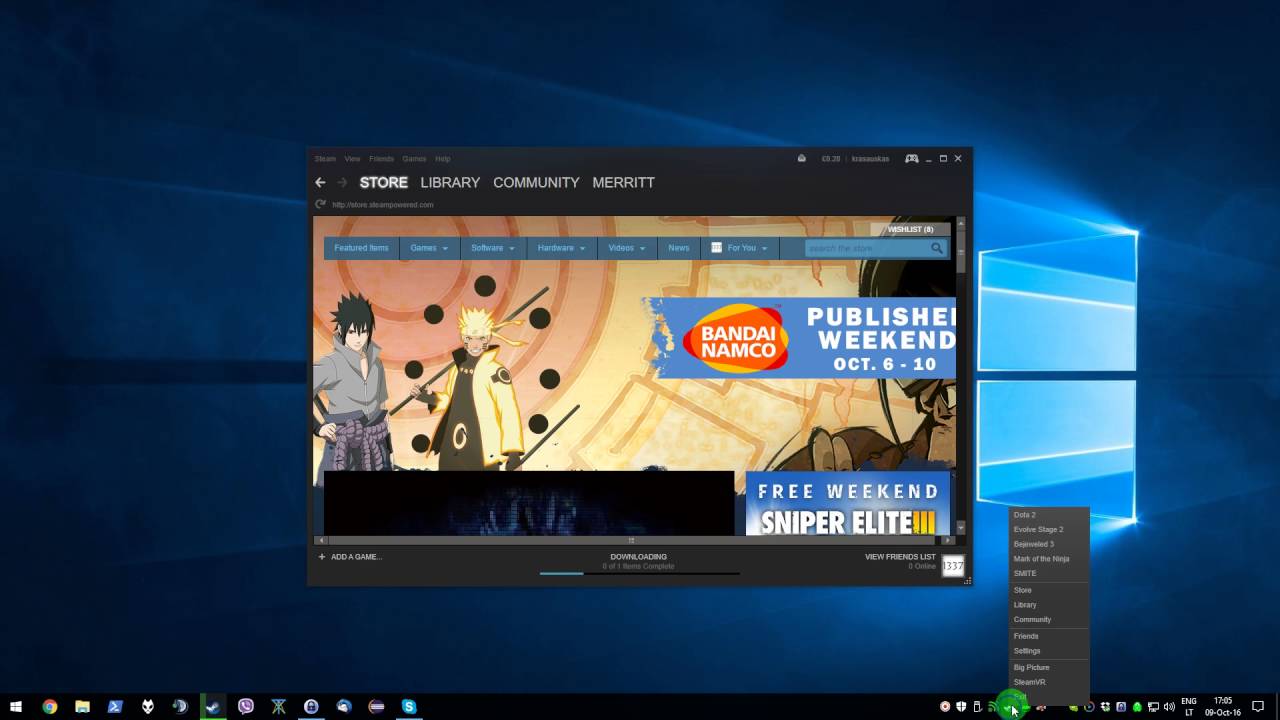
Task: Click ADD A GAME... link
Action: tap(356, 556)
